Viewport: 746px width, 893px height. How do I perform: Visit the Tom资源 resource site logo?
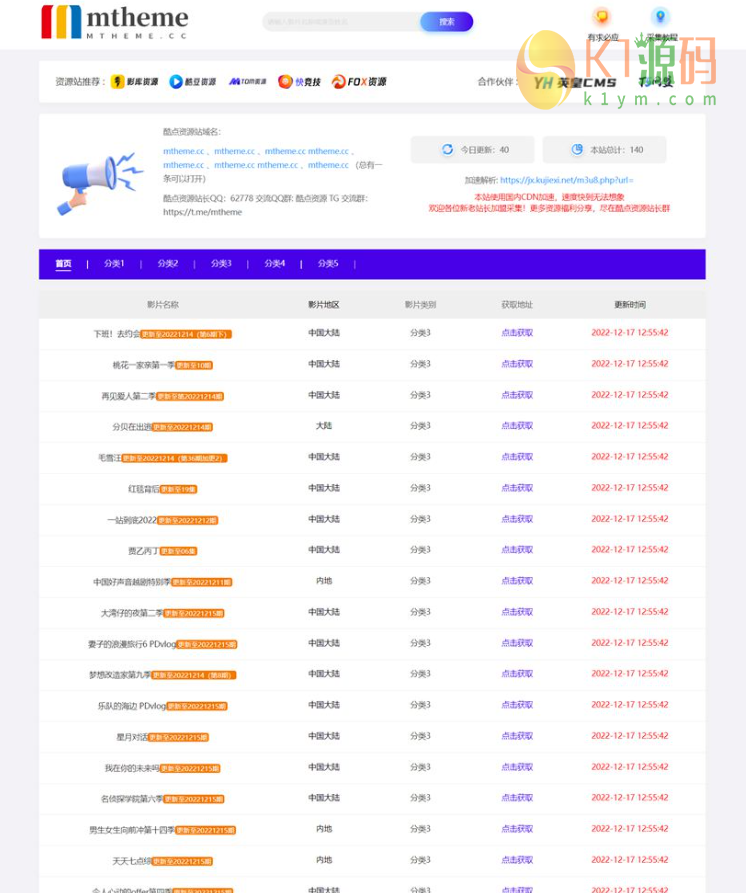pos(248,81)
